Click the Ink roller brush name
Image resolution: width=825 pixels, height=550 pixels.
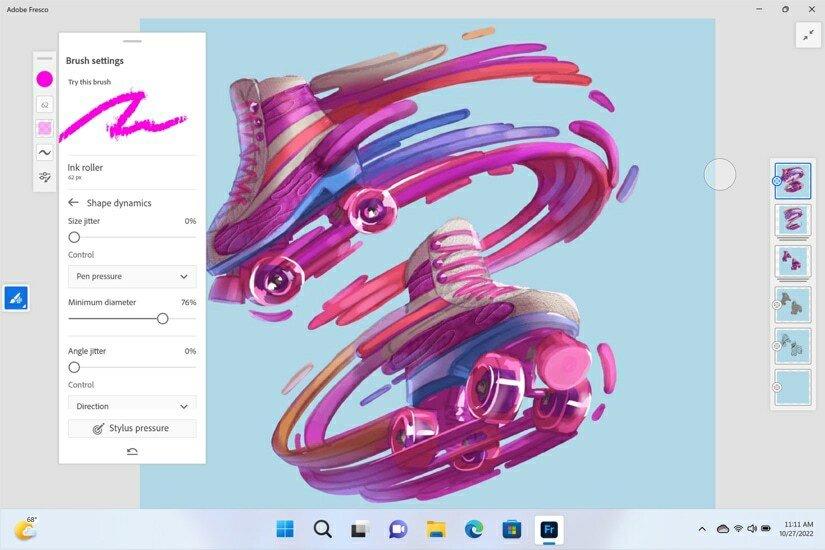point(85,167)
